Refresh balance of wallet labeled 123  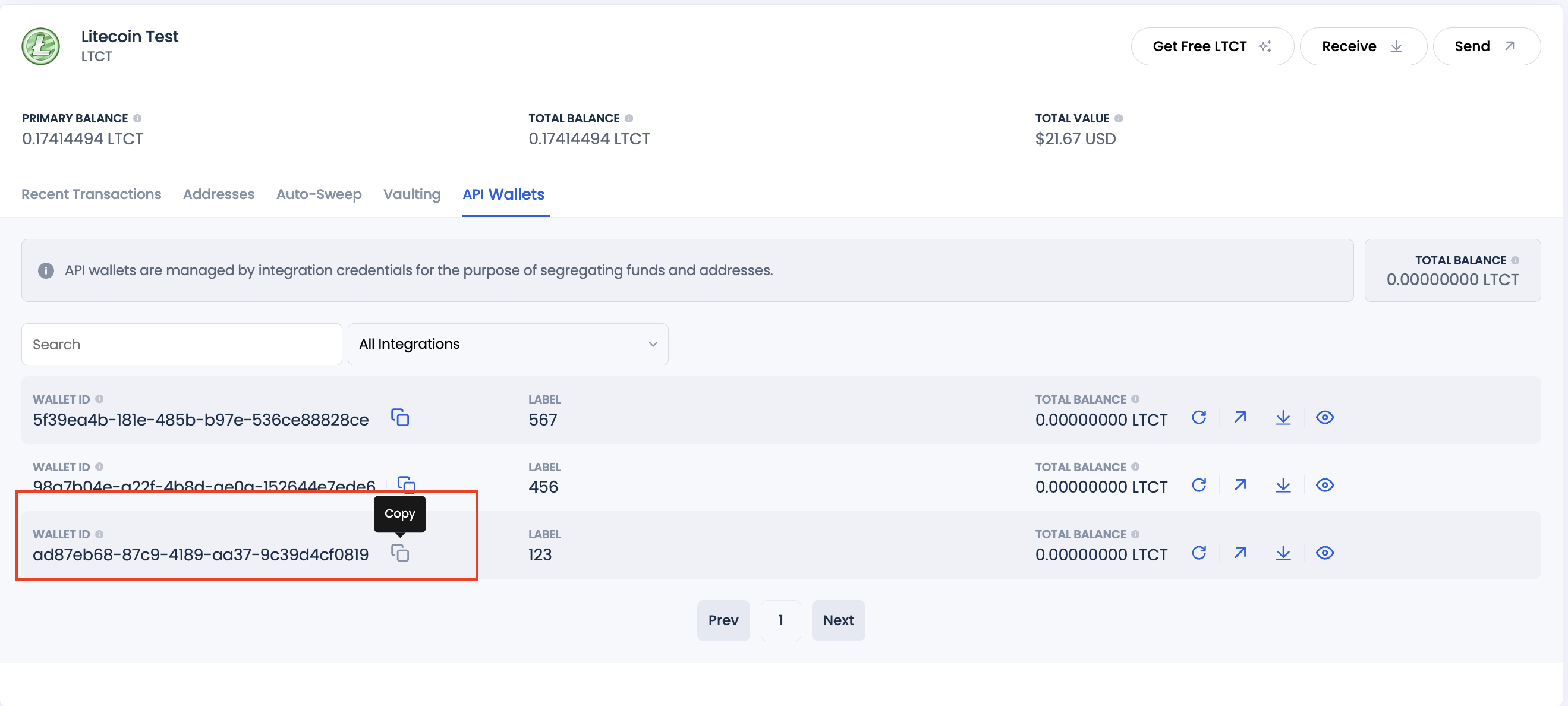click(x=1199, y=554)
